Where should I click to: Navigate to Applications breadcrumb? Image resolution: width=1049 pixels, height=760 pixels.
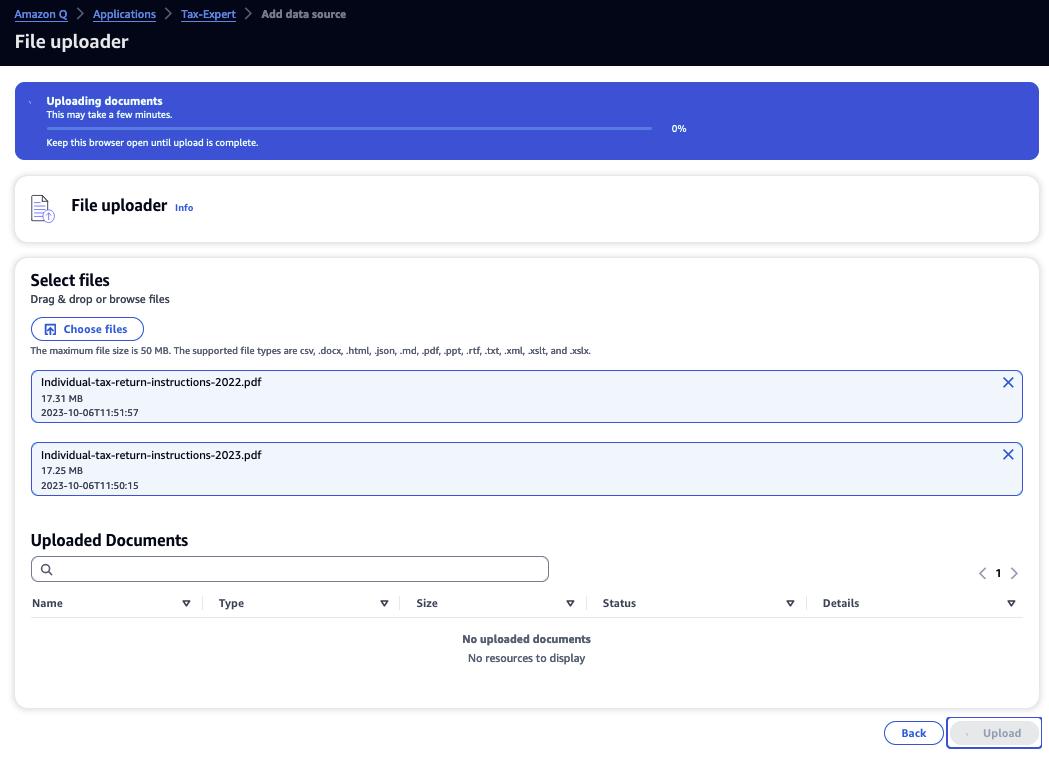click(x=124, y=15)
